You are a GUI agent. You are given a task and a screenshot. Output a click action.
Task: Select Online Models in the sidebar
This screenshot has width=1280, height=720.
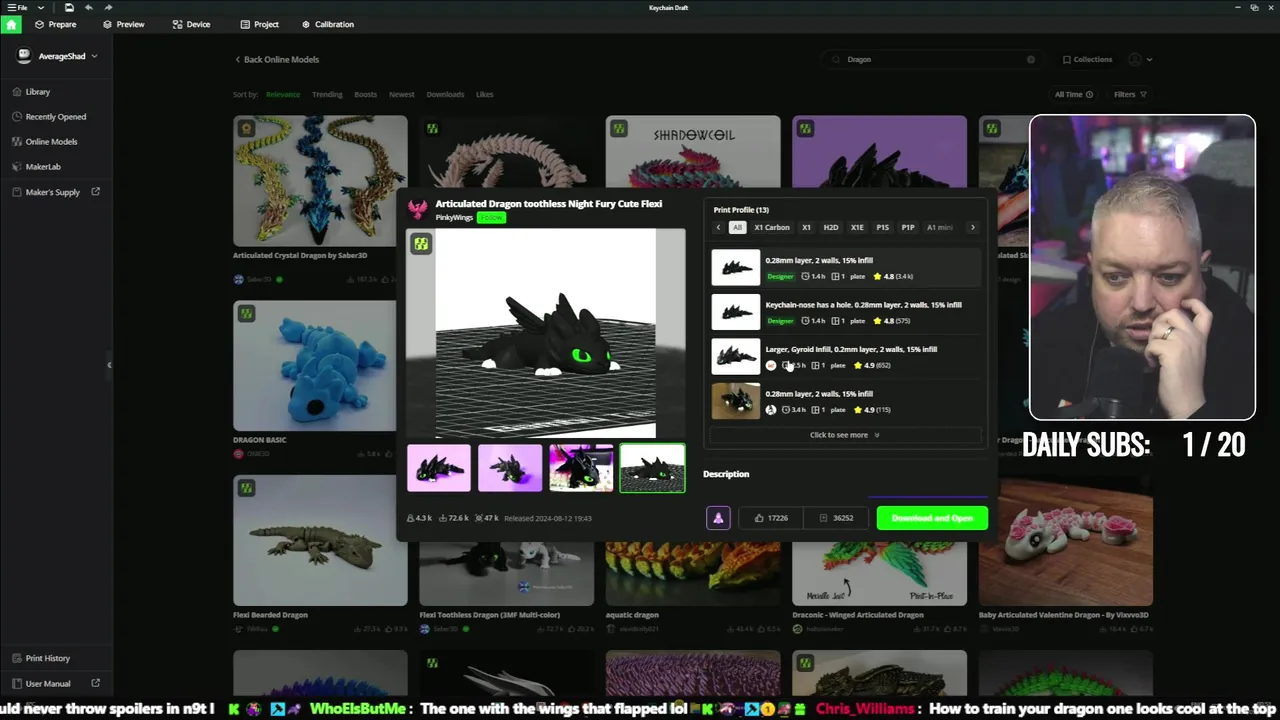click(45, 142)
